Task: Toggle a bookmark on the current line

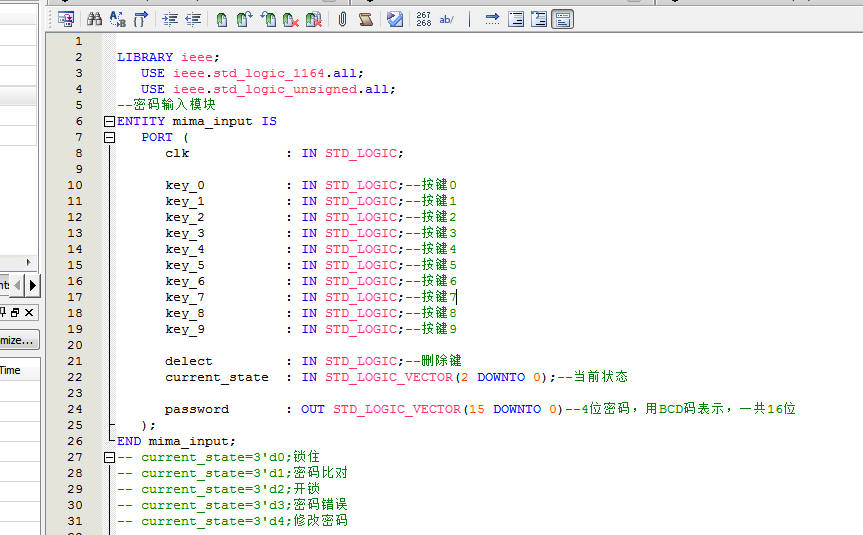Action: point(221,20)
